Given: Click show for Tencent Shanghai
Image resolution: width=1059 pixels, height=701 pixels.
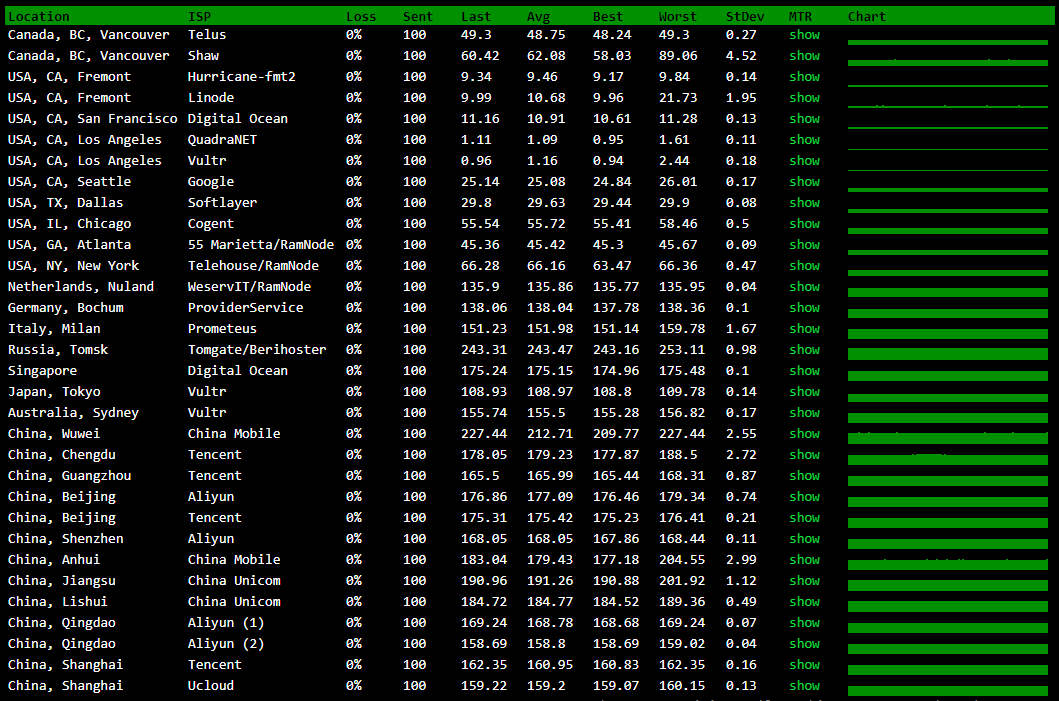Looking at the screenshot, I should pos(804,664).
